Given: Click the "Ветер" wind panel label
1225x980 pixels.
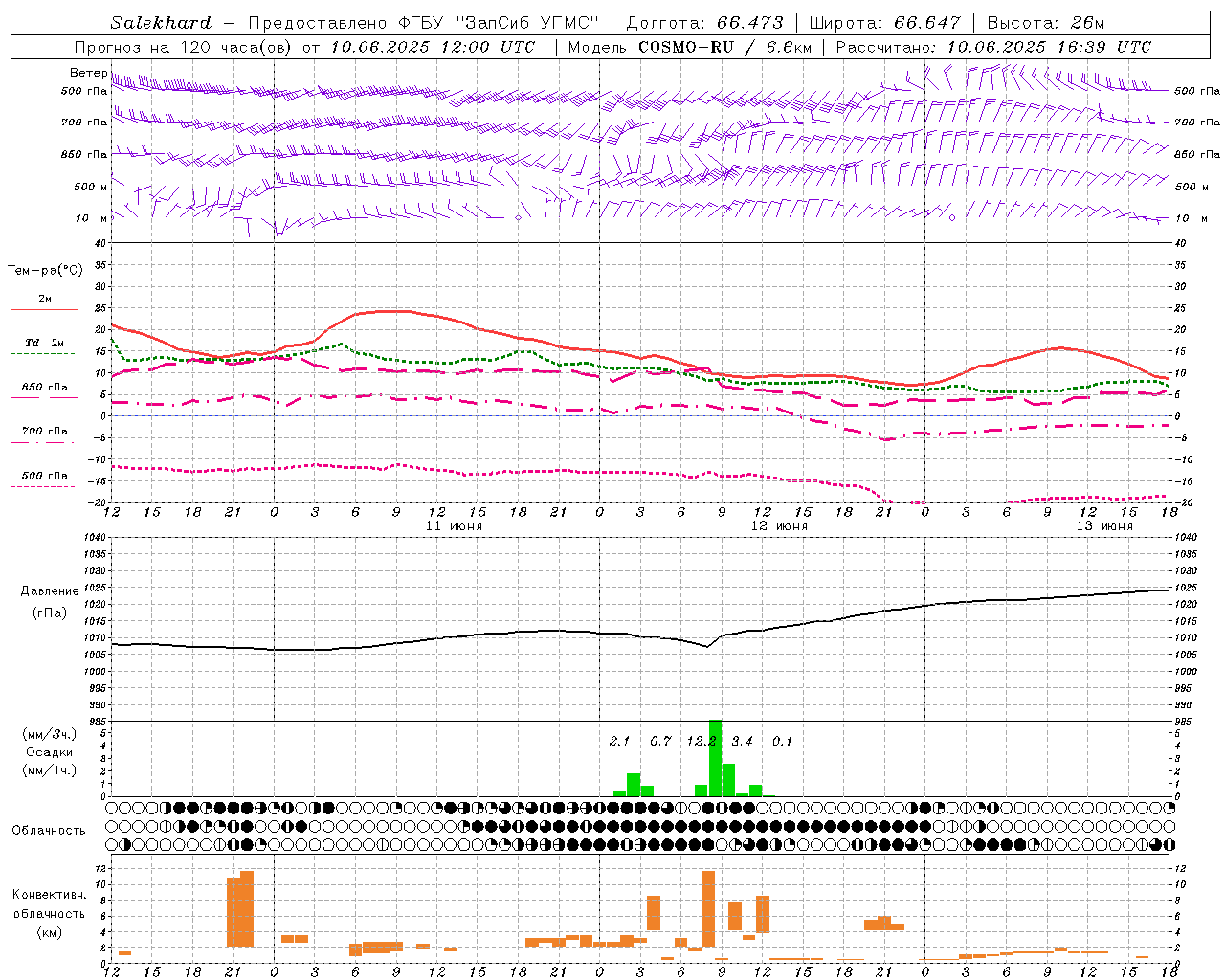Looking at the screenshot, I should [x=88, y=73].
